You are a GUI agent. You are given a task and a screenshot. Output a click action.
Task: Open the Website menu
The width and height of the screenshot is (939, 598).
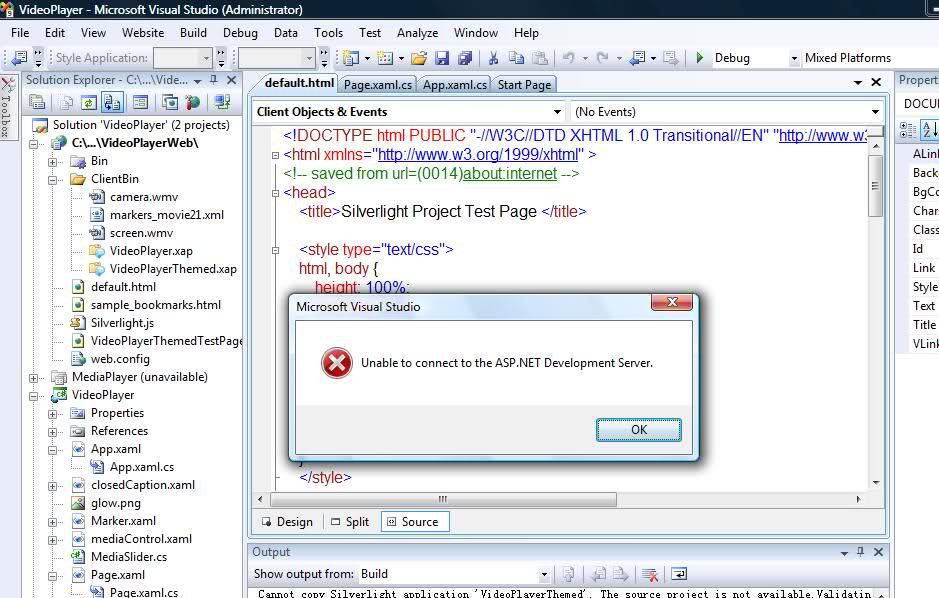pos(143,33)
